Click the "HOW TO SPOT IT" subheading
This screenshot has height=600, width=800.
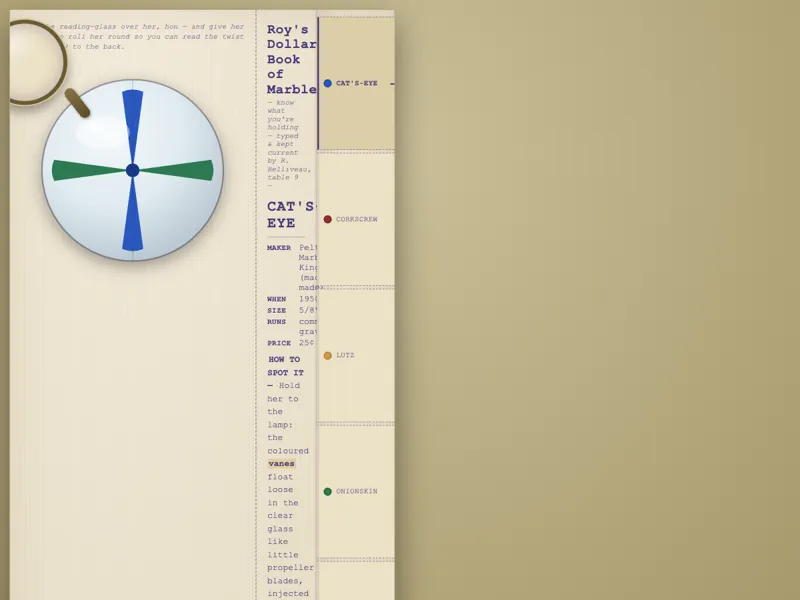coord(286,366)
